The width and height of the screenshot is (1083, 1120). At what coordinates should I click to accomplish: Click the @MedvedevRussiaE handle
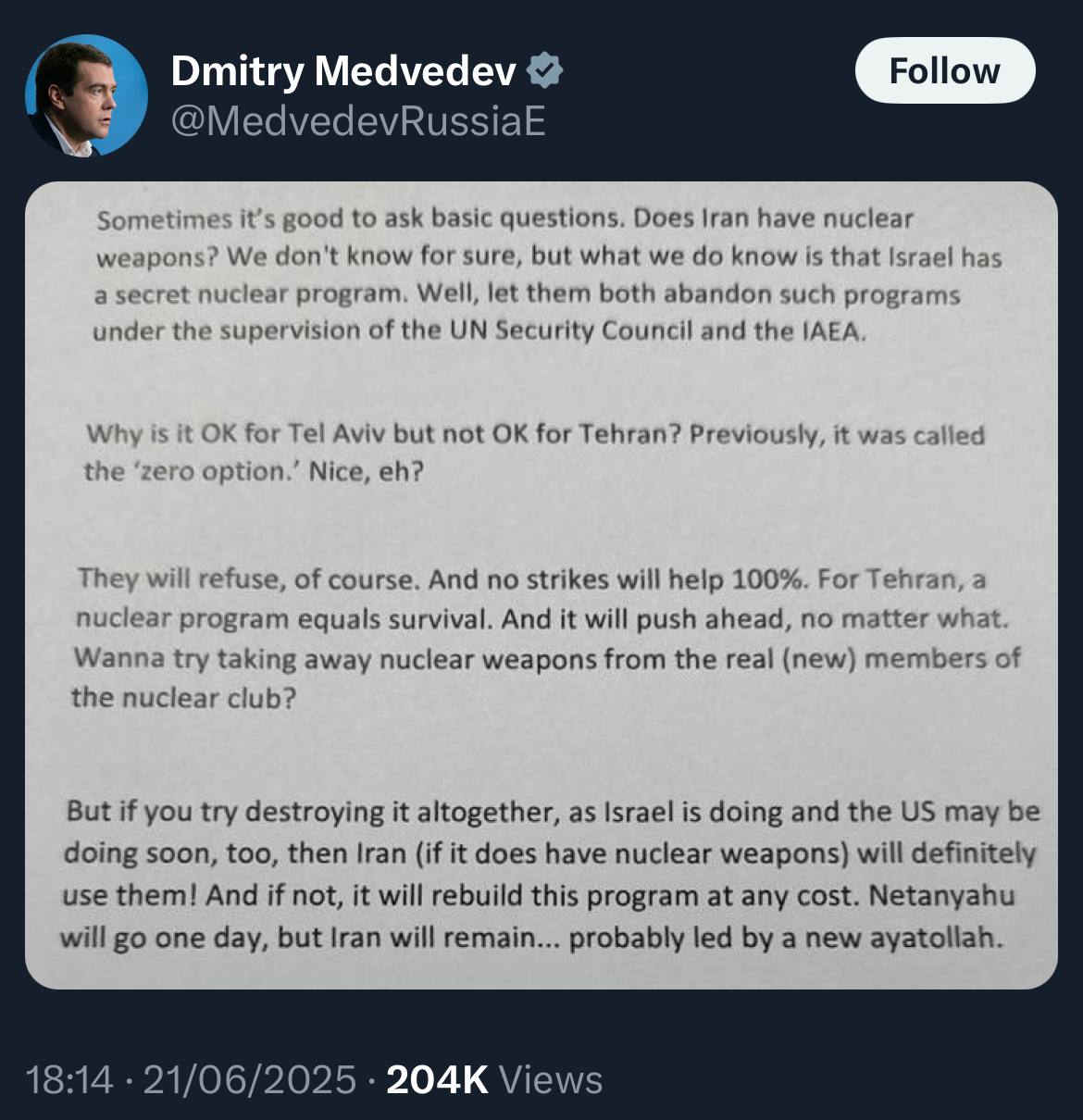pos(358,121)
